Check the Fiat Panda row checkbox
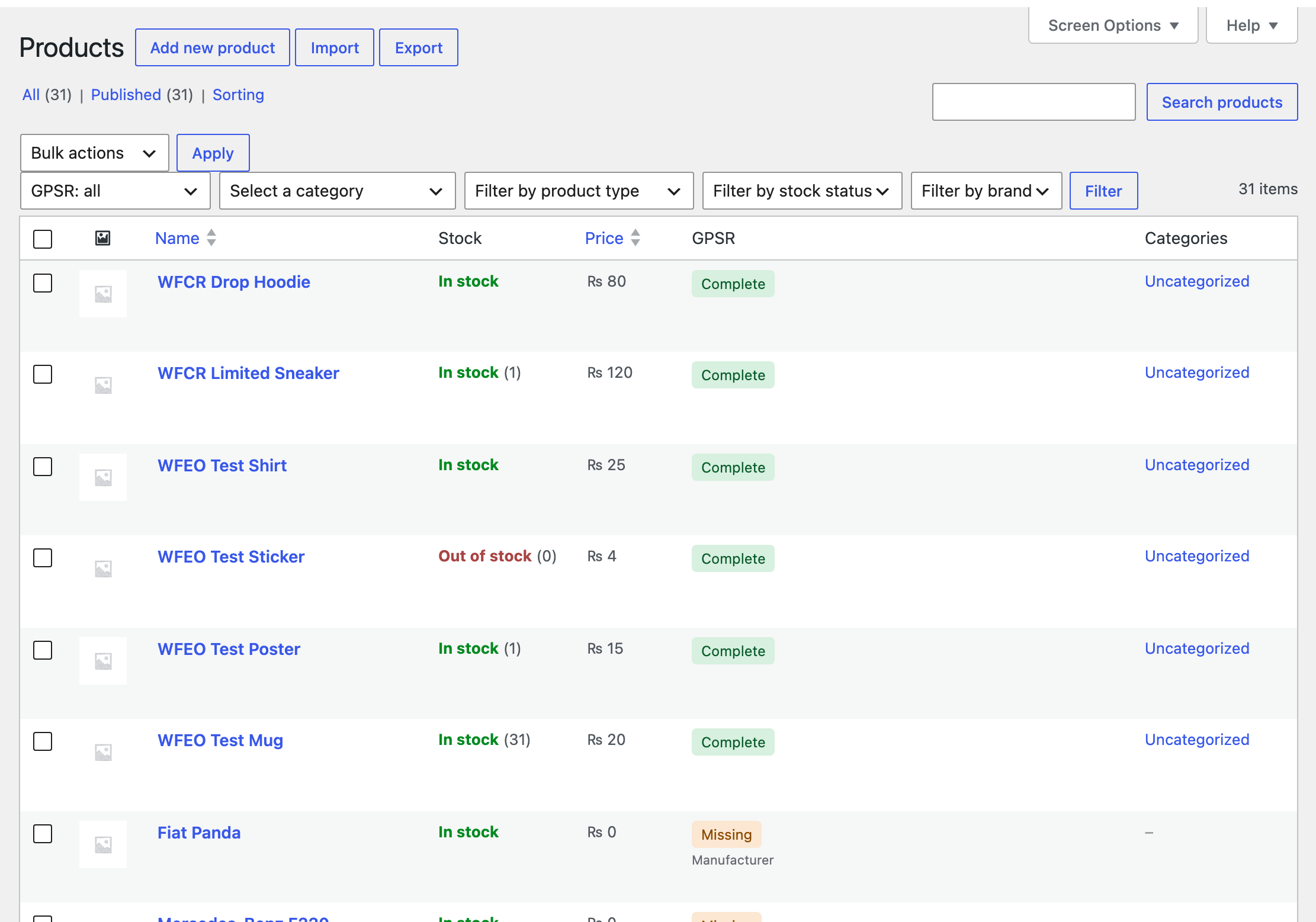Screen dimensions: 1316x922 (x=43, y=834)
